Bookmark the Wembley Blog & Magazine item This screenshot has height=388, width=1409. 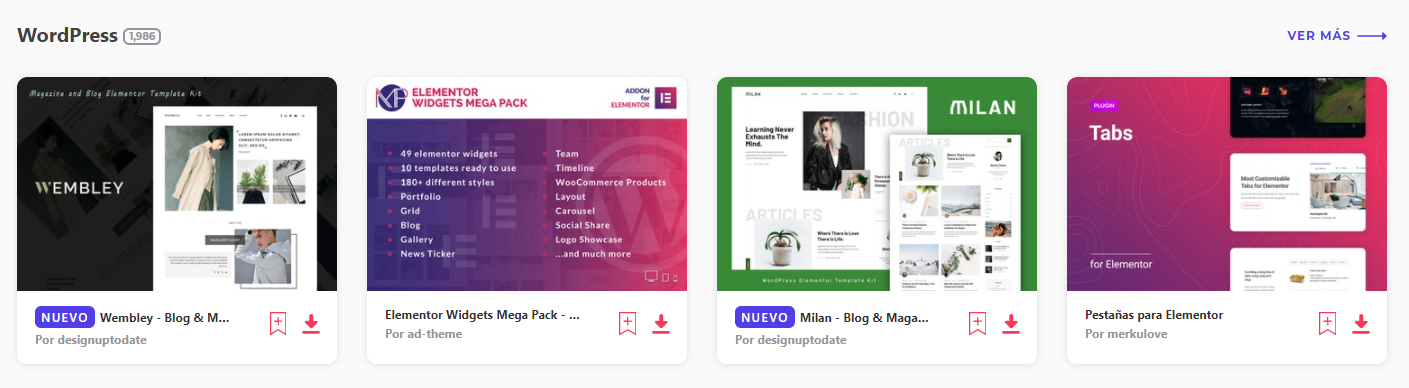278,323
